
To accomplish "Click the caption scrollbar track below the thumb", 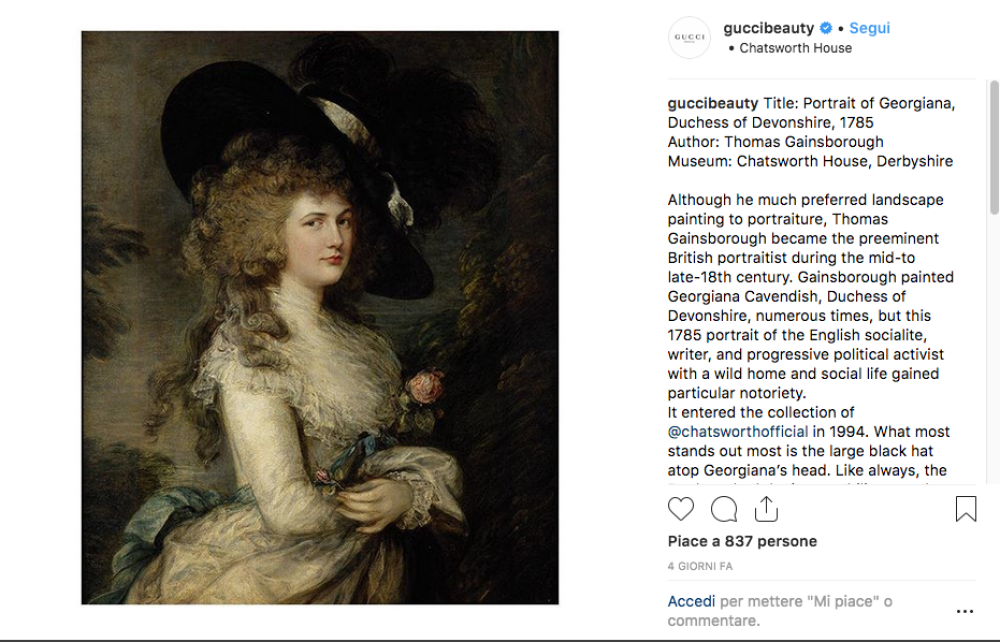I will 993,350.
